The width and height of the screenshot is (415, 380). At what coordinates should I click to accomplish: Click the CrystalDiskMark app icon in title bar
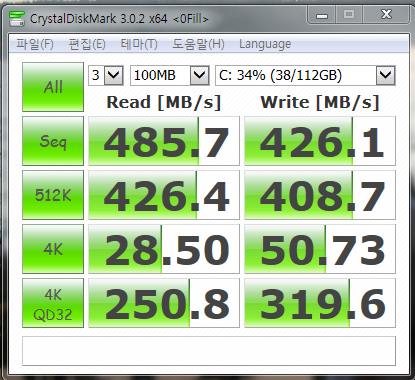(17, 19)
